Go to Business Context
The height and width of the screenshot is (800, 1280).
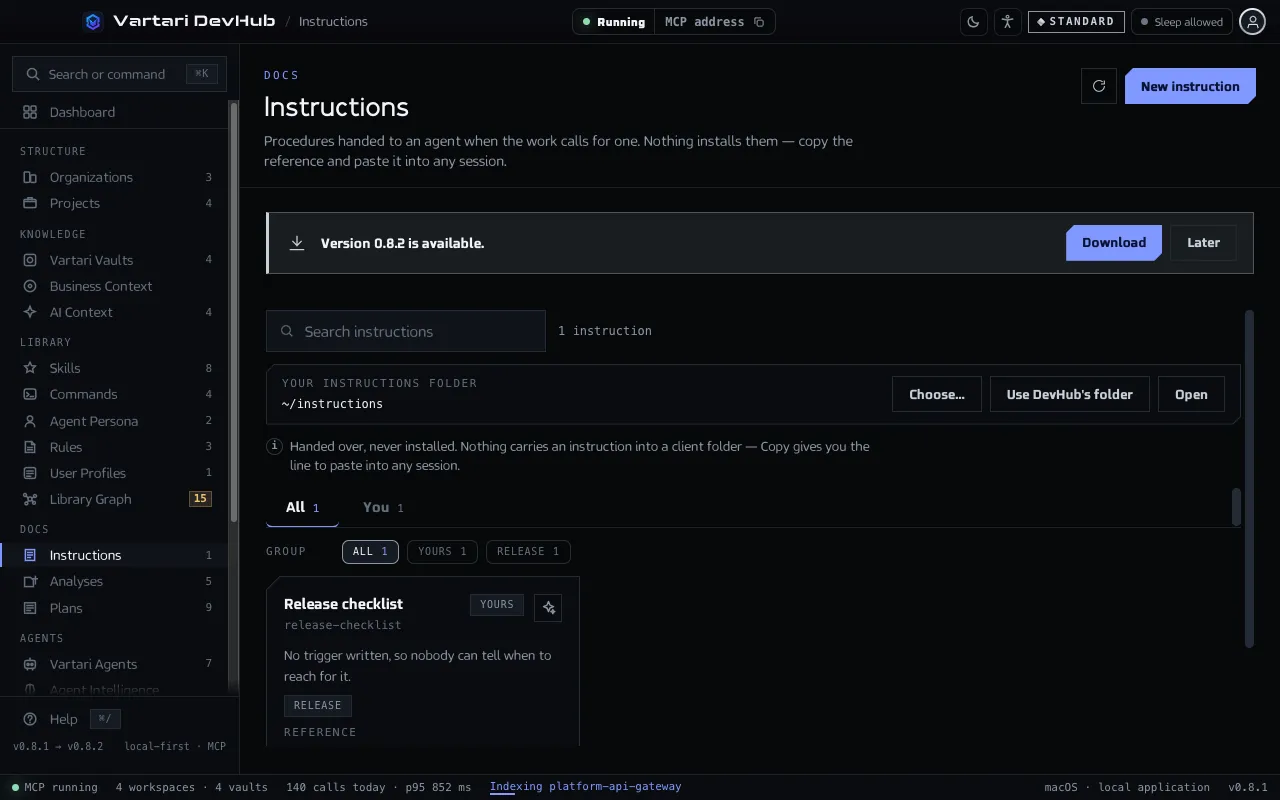[x=116, y=286]
